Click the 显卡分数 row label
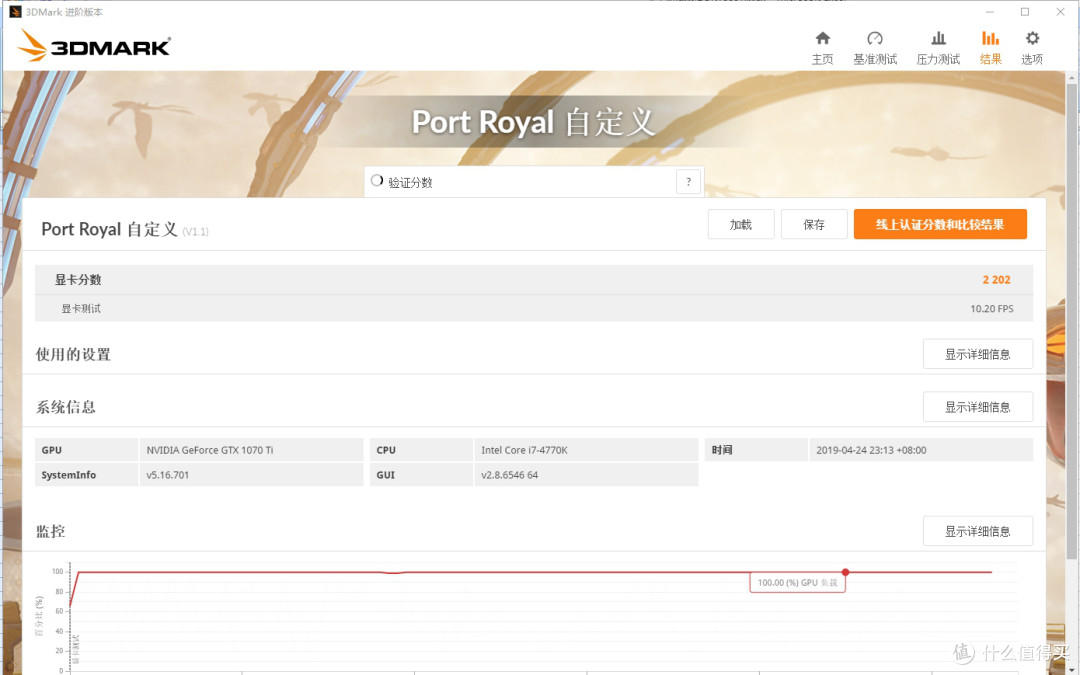1080x675 pixels. pyautogui.click(x=78, y=280)
